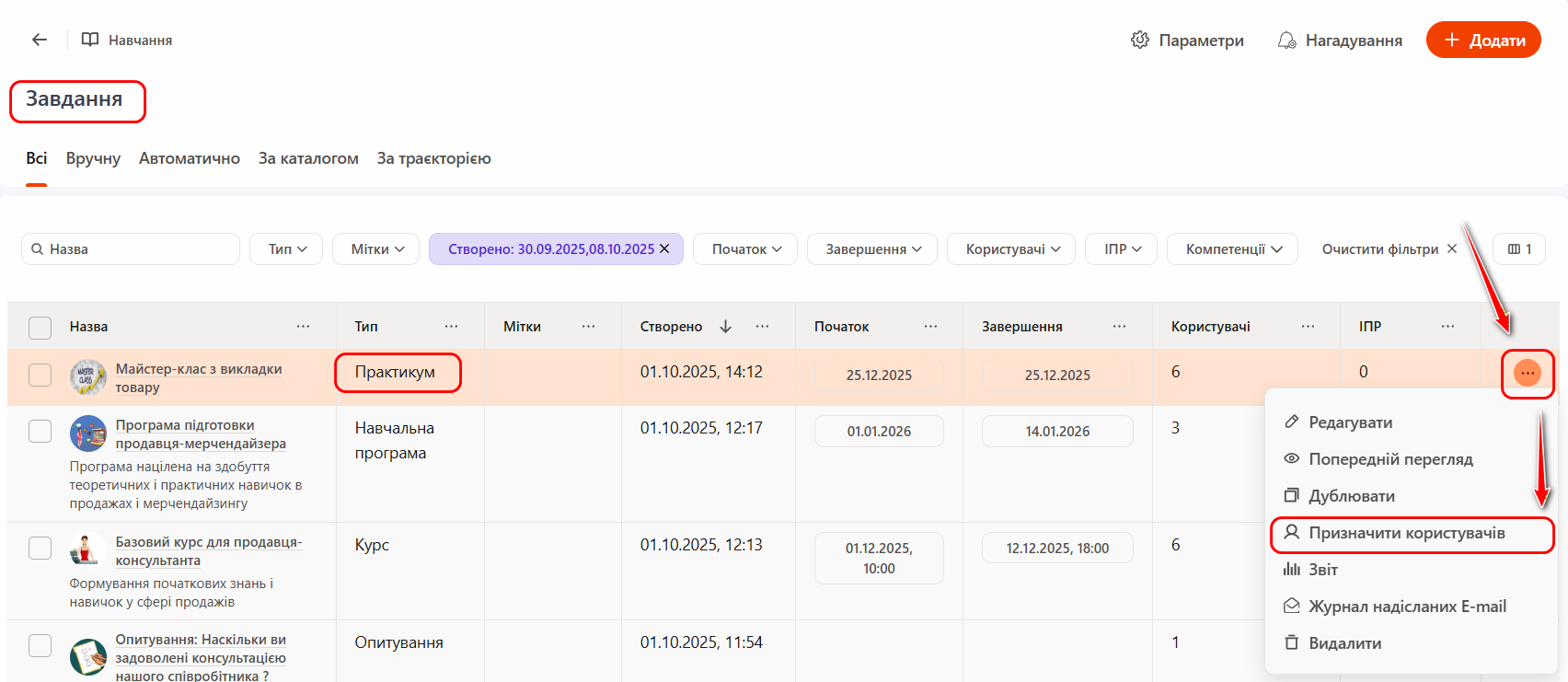Image resolution: width=1568 pixels, height=682 pixels.
Task: Open Користувачі column options dots
Action: pyautogui.click(x=1308, y=327)
